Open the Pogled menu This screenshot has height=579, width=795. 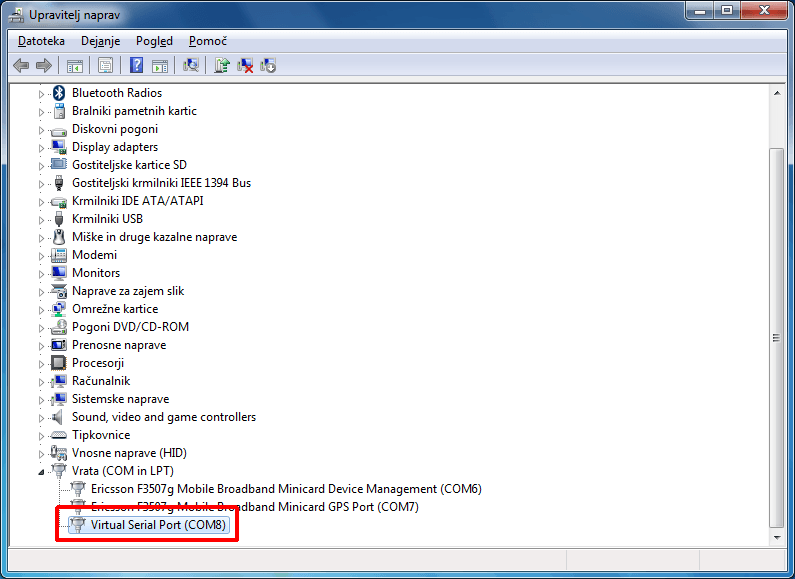154,41
